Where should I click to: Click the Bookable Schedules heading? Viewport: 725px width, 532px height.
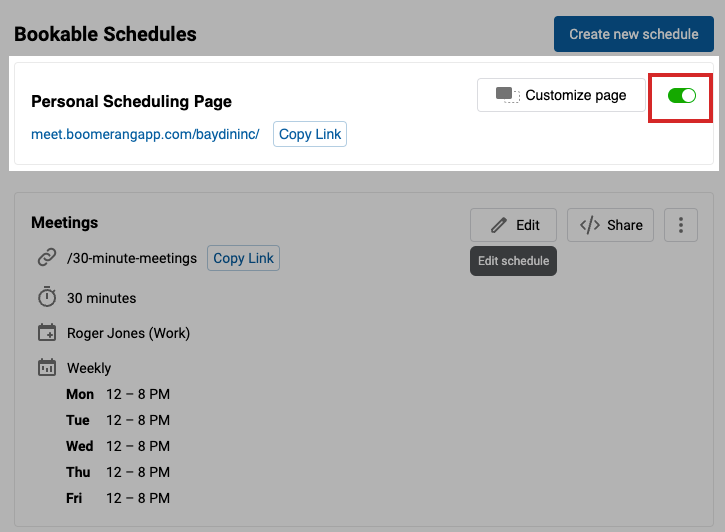point(105,34)
